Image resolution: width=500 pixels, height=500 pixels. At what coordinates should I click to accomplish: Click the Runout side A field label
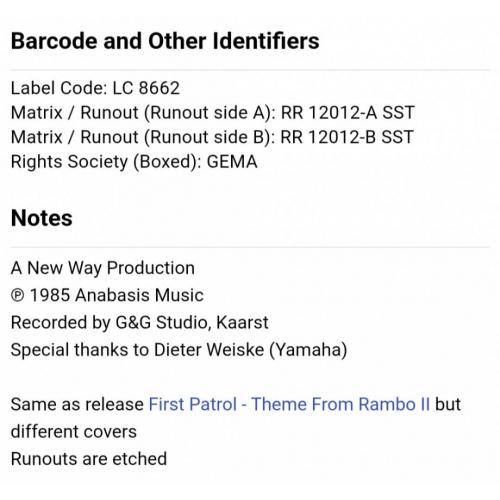click(143, 113)
